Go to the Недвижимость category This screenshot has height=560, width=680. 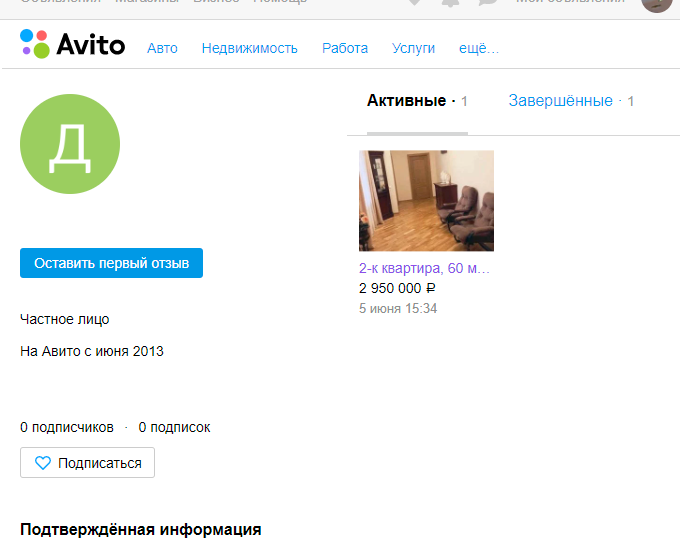[249, 48]
